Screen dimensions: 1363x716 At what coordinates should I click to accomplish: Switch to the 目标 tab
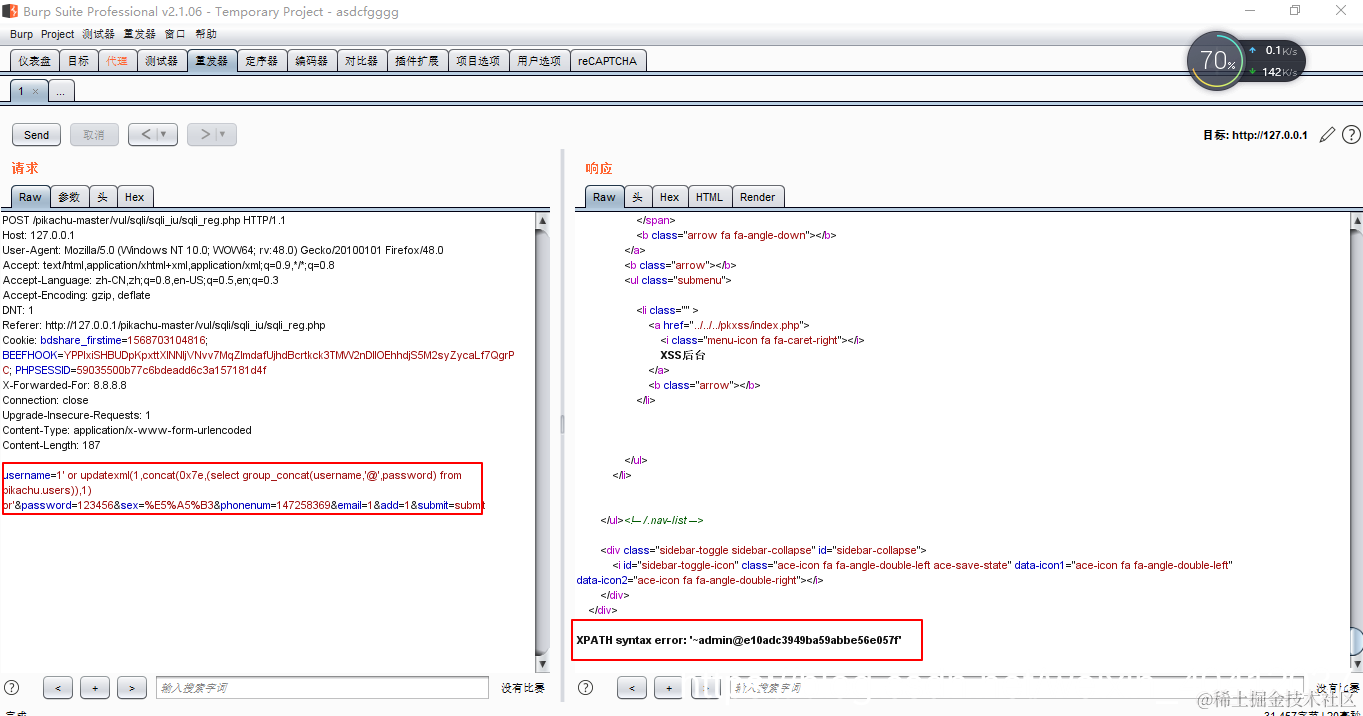pyautogui.click(x=78, y=61)
